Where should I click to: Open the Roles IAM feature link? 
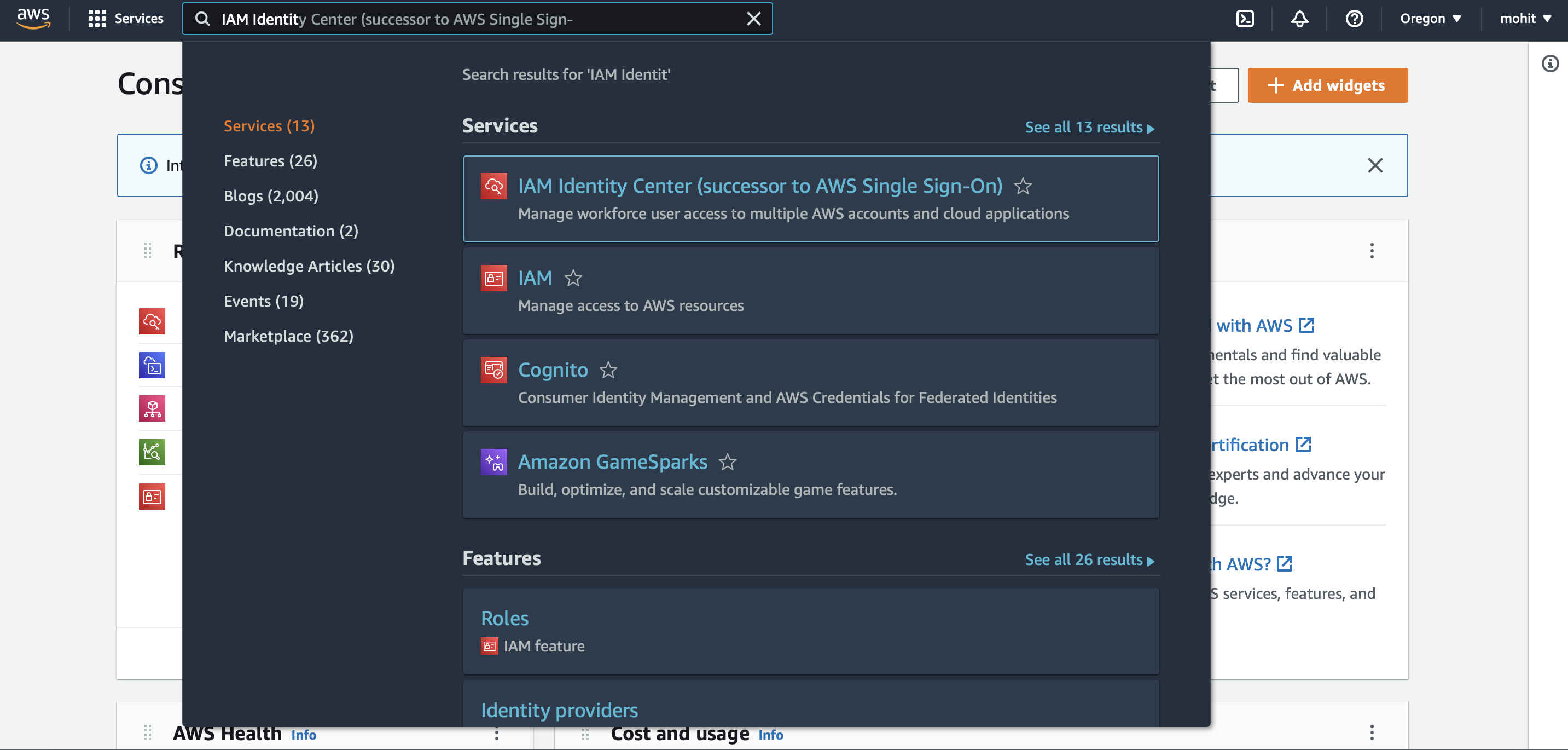click(504, 619)
